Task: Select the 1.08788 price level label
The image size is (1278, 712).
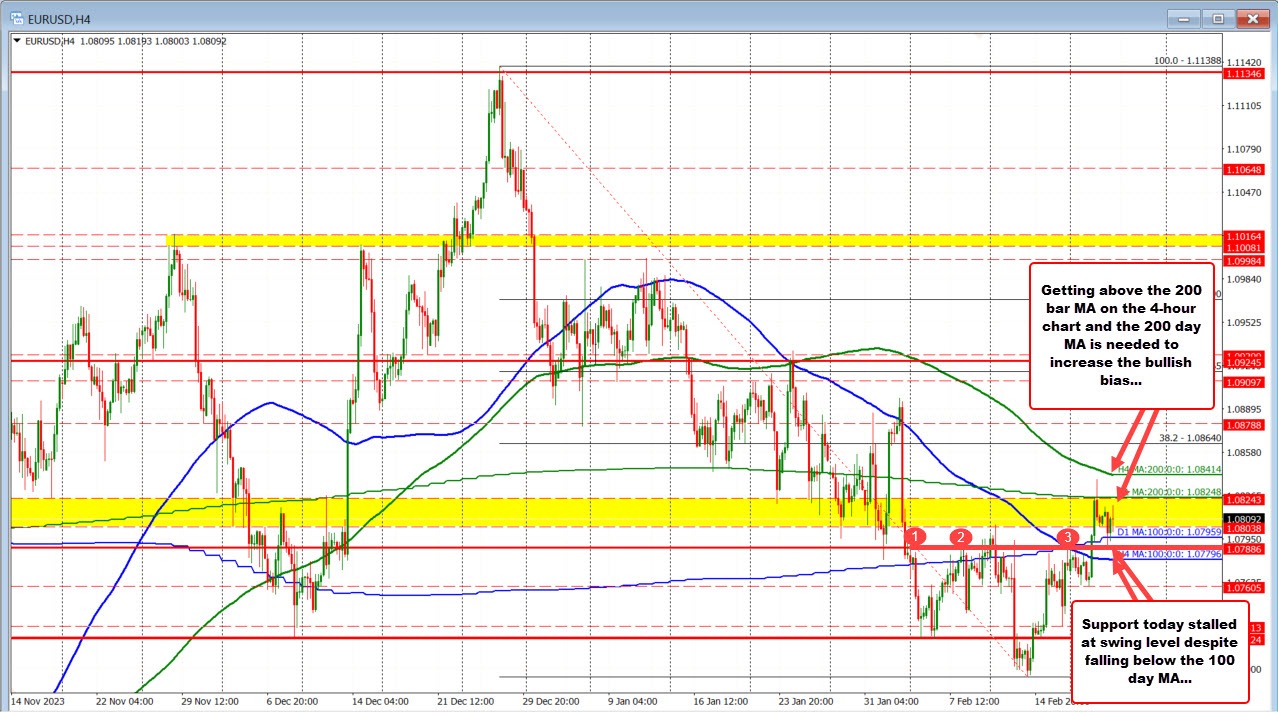Action: (1245, 425)
